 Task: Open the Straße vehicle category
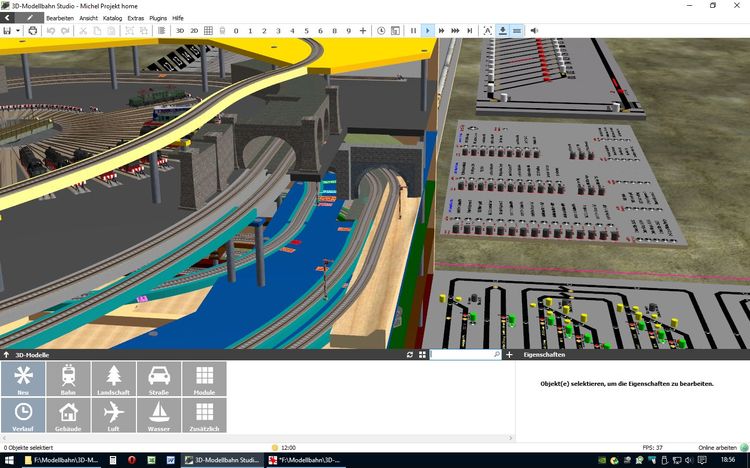(x=158, y=379)
